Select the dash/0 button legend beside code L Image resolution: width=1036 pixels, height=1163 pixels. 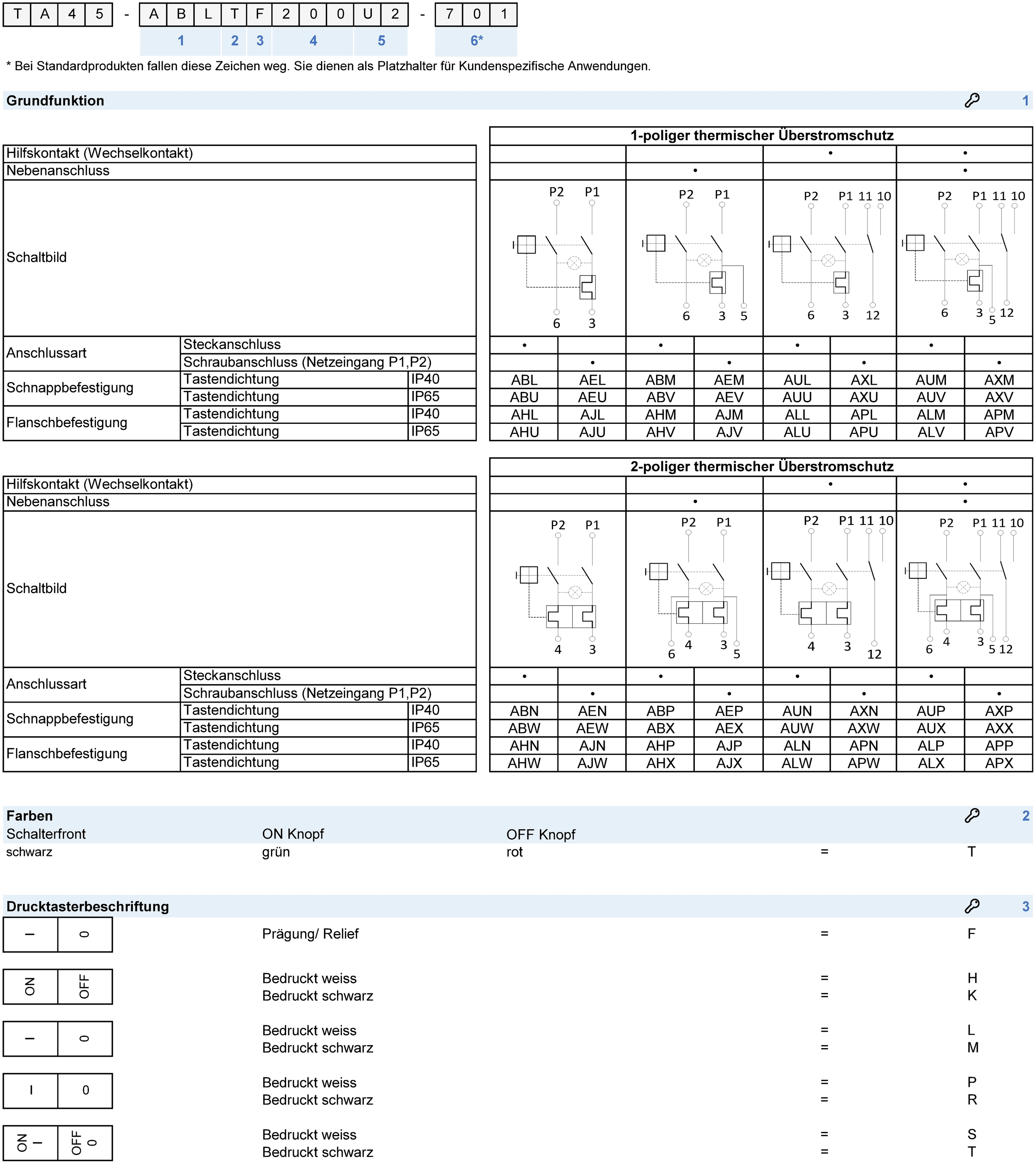pos(57,1038)
